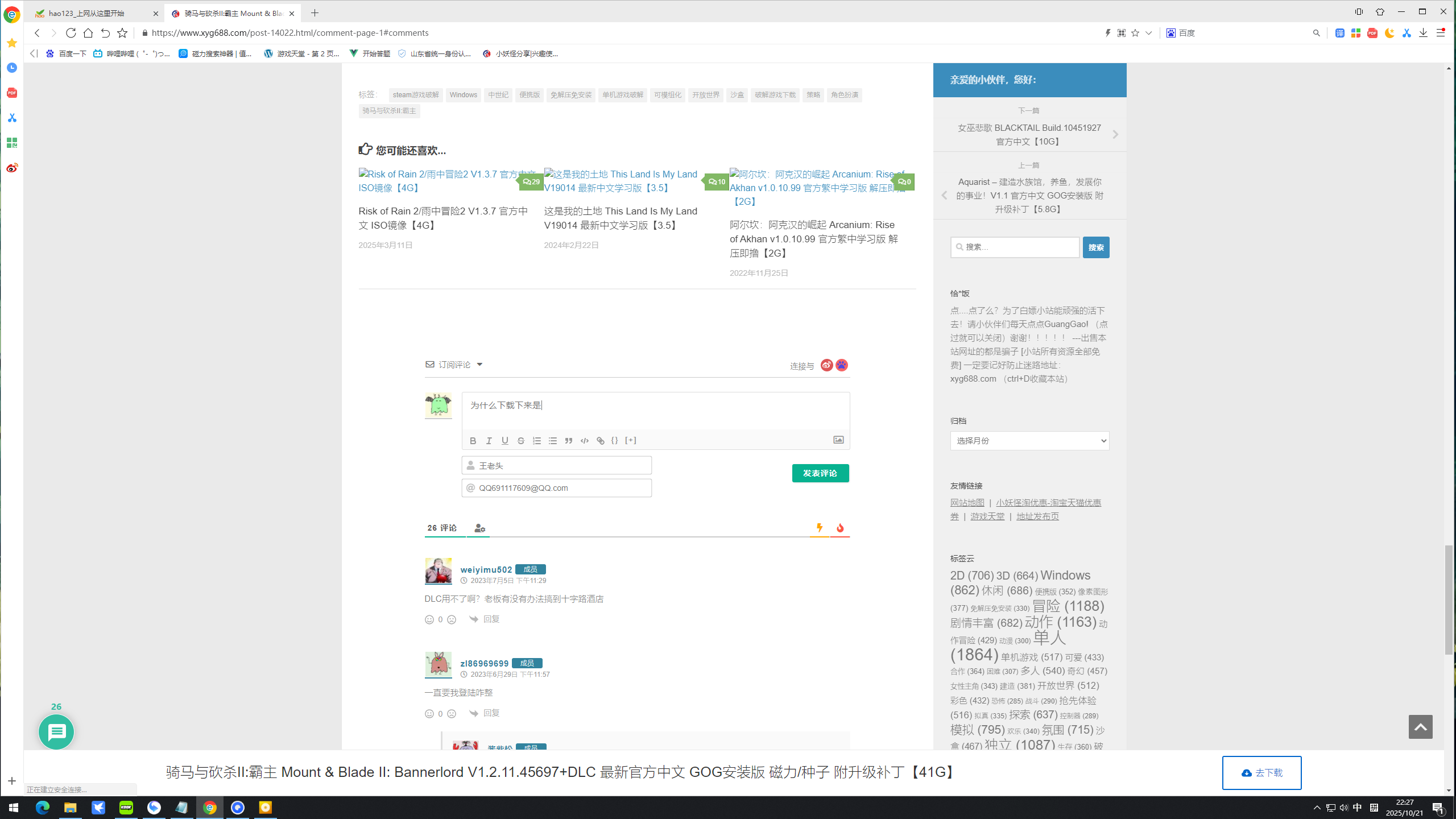Insert blockquote in comment editor

(568, 441)
